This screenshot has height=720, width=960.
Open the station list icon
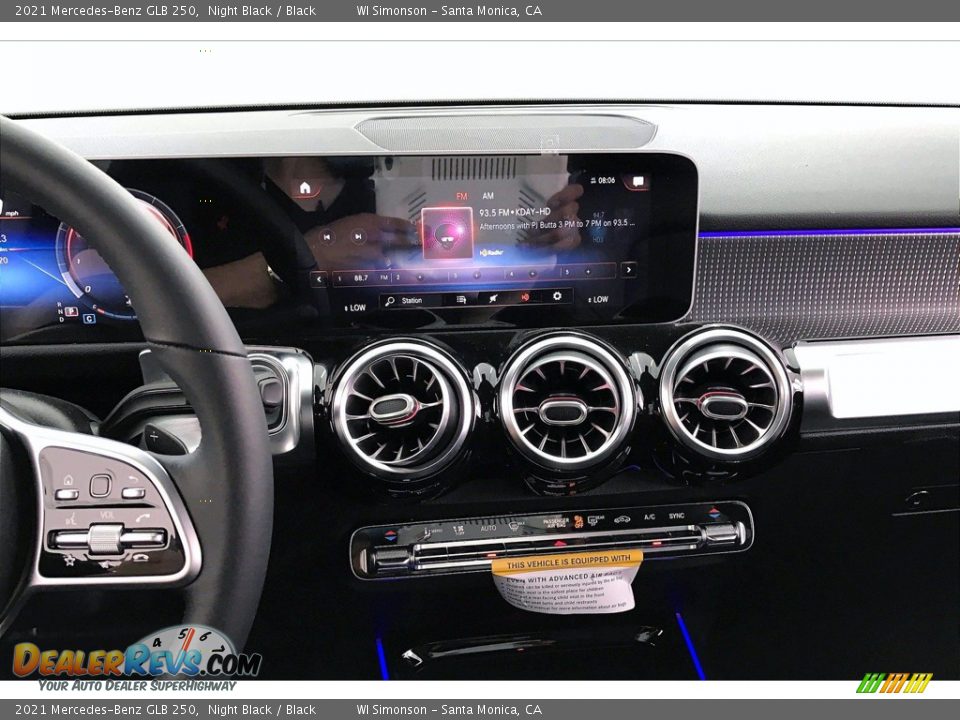(461, 299)
